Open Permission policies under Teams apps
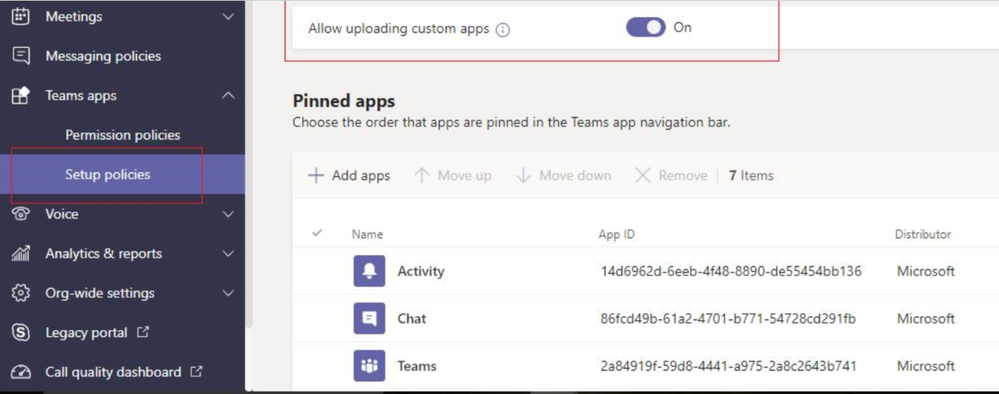Viewport: 999px width, 394px height. tap(122, 135)
